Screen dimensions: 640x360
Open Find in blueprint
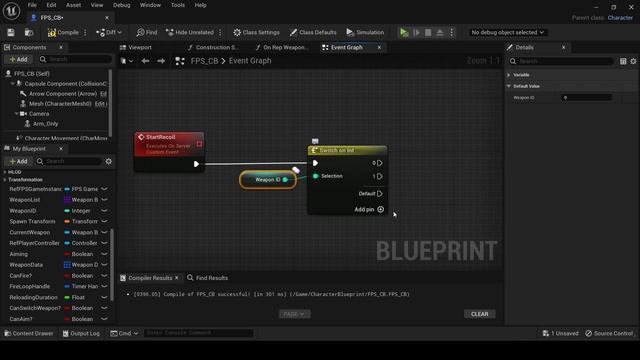[147, 32]
